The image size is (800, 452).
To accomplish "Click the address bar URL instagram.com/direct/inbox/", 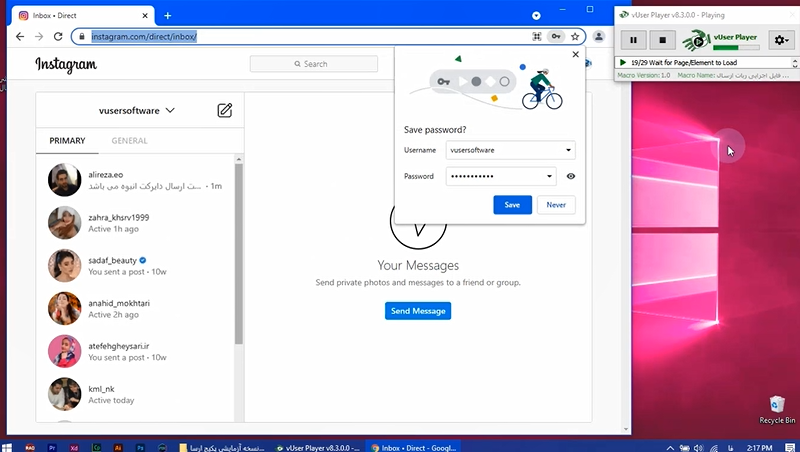I will (x=144, y=37).
